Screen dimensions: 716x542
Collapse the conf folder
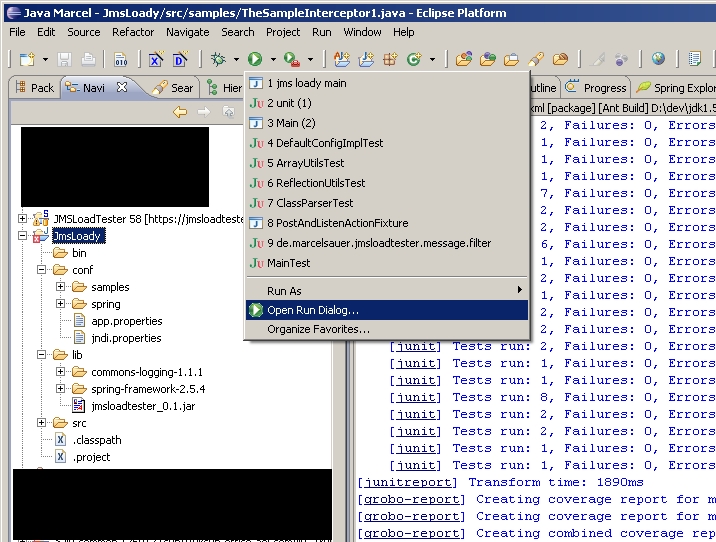tap(41, 270)
